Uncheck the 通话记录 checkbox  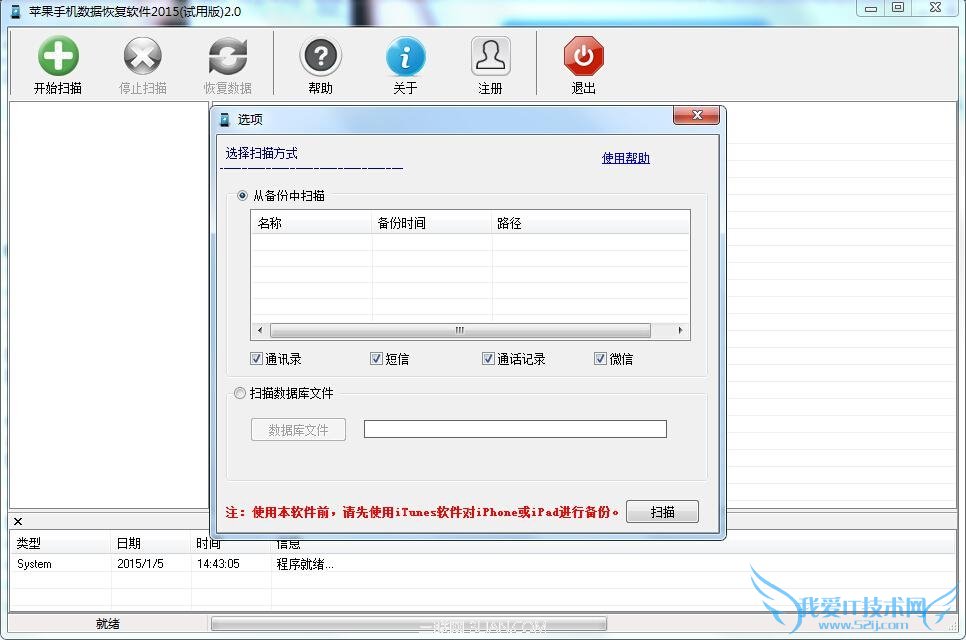click(488, 358)
